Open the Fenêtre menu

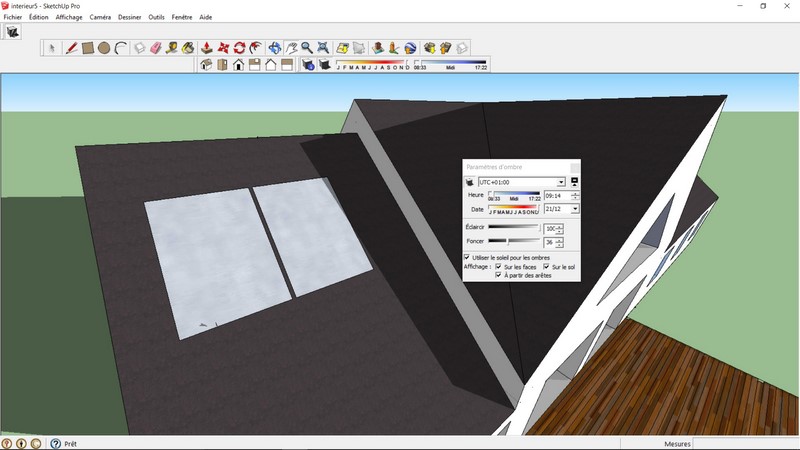[182, 17]
